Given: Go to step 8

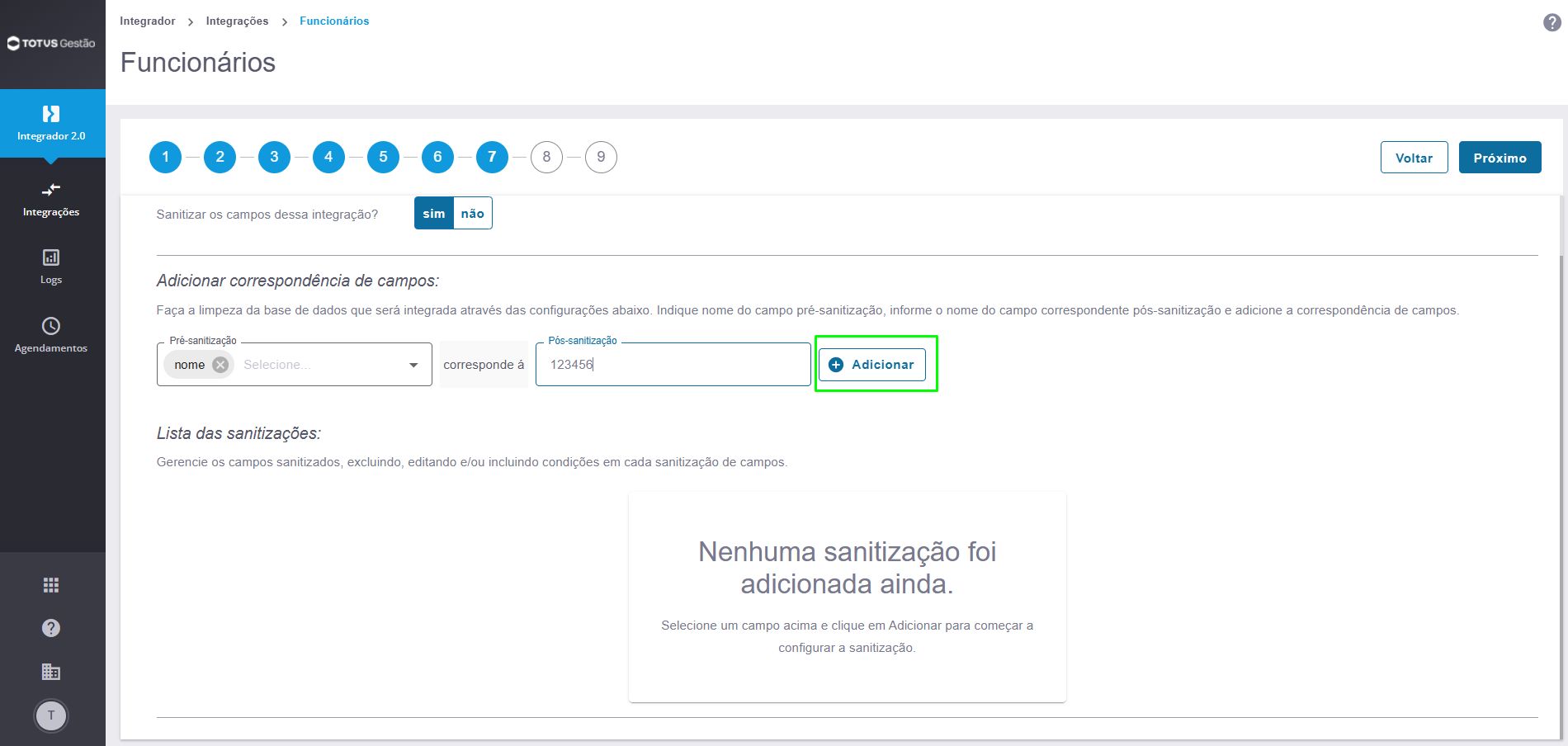Looking at the screenshot, I should [546, 157].
